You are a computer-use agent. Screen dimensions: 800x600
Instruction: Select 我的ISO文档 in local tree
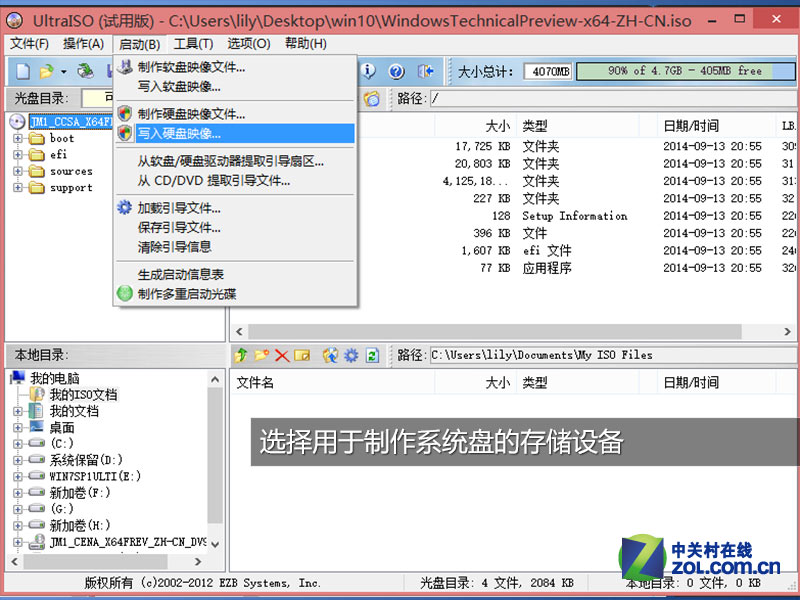coord(83,394)
